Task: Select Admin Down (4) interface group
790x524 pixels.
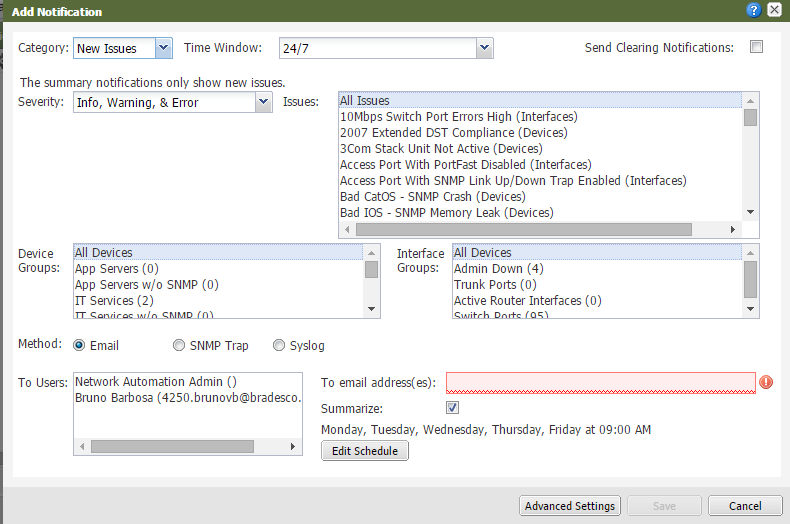Action: coord(498,268)
